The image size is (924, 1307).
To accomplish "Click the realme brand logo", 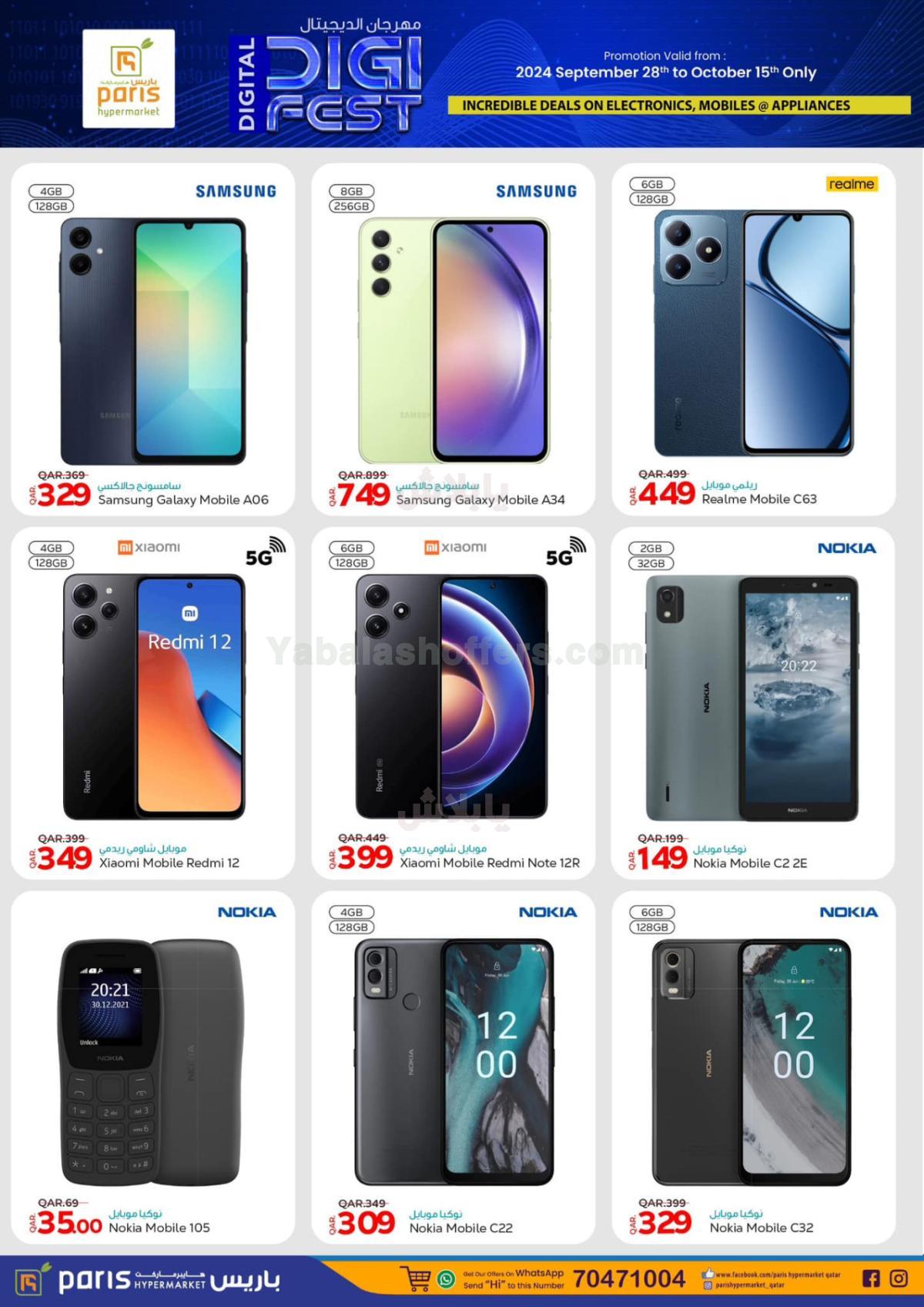I will 852,184.
